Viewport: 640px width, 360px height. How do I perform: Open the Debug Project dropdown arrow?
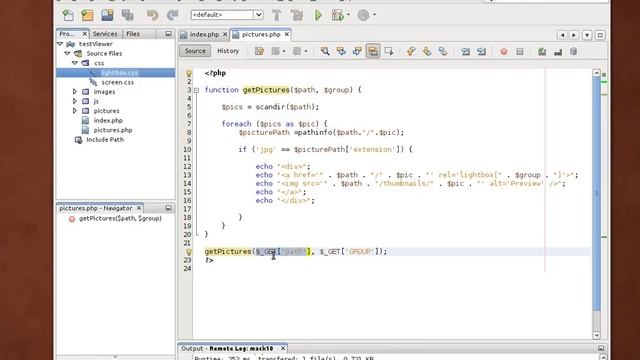coord(348,16)
